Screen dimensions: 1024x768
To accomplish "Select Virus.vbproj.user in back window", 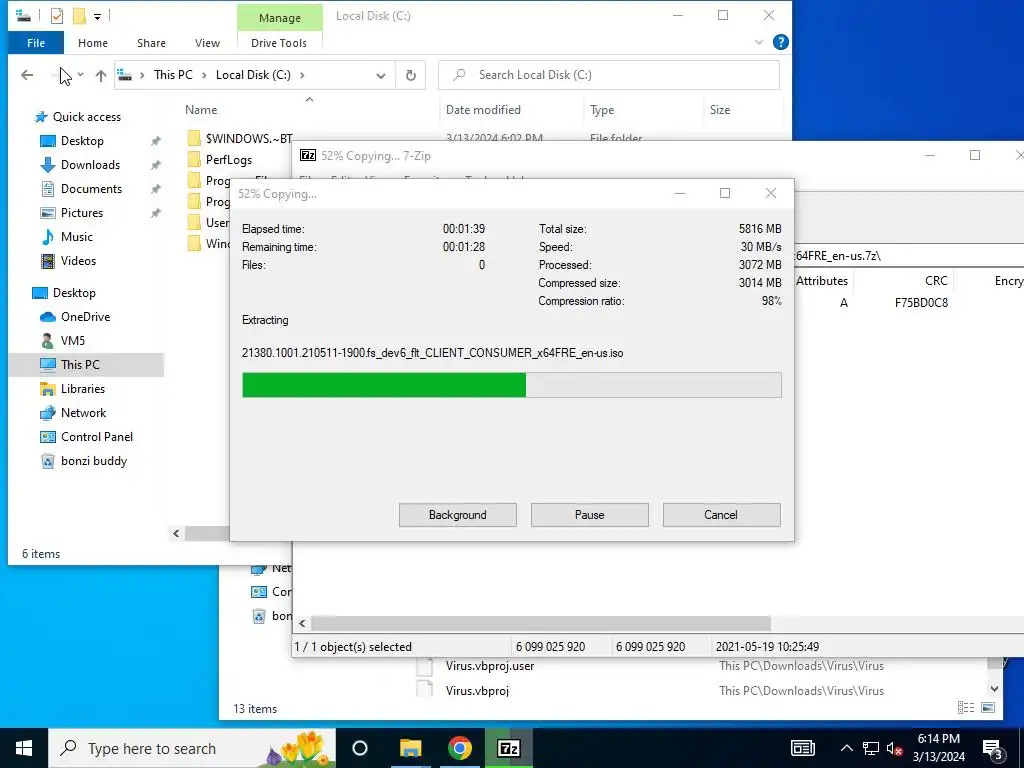I will [x=490, y=666].
